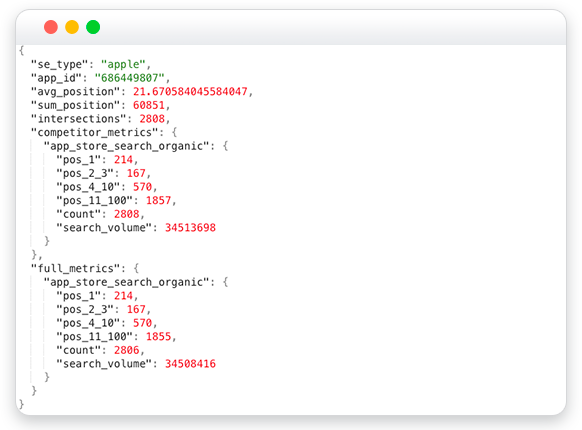Click the "se_type" key
Image resolution: width=582 pixels, height=430 pixels.
tap(59, 65)
